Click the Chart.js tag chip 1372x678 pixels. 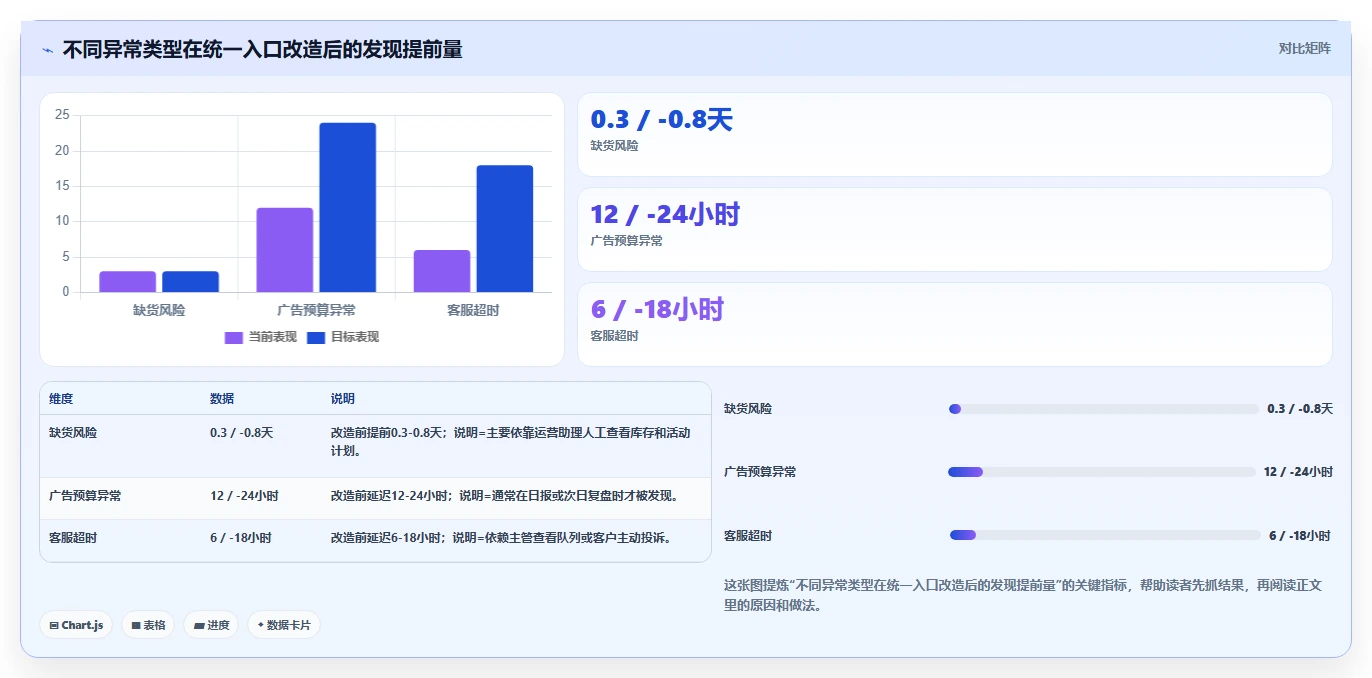point(78,625)
